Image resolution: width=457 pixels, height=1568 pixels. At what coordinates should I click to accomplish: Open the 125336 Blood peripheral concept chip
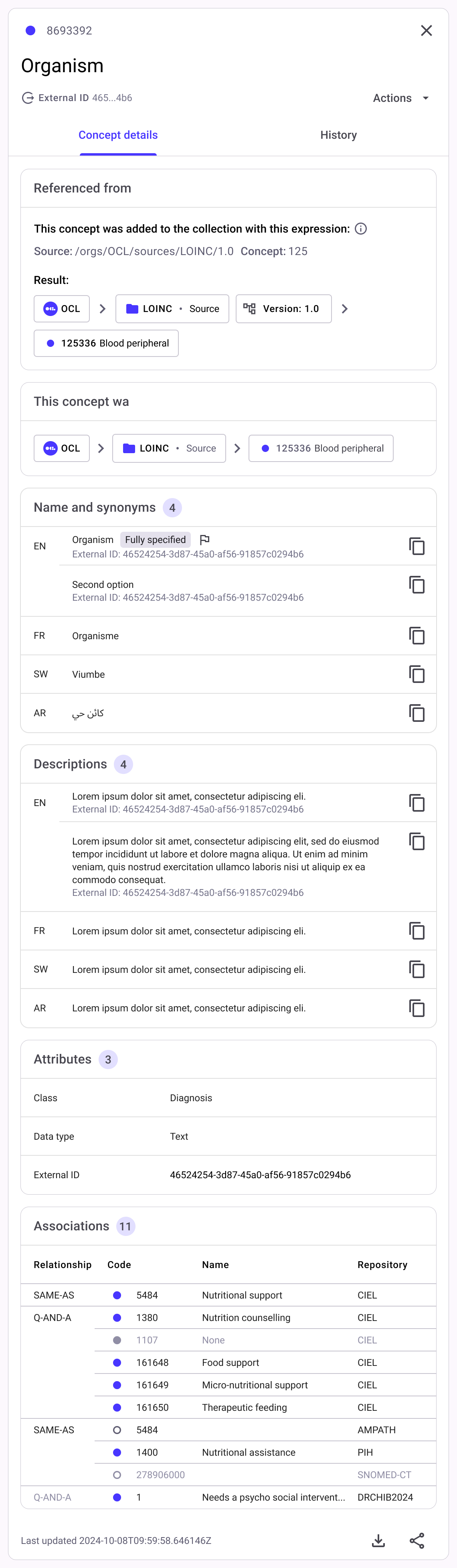[107, 343]
